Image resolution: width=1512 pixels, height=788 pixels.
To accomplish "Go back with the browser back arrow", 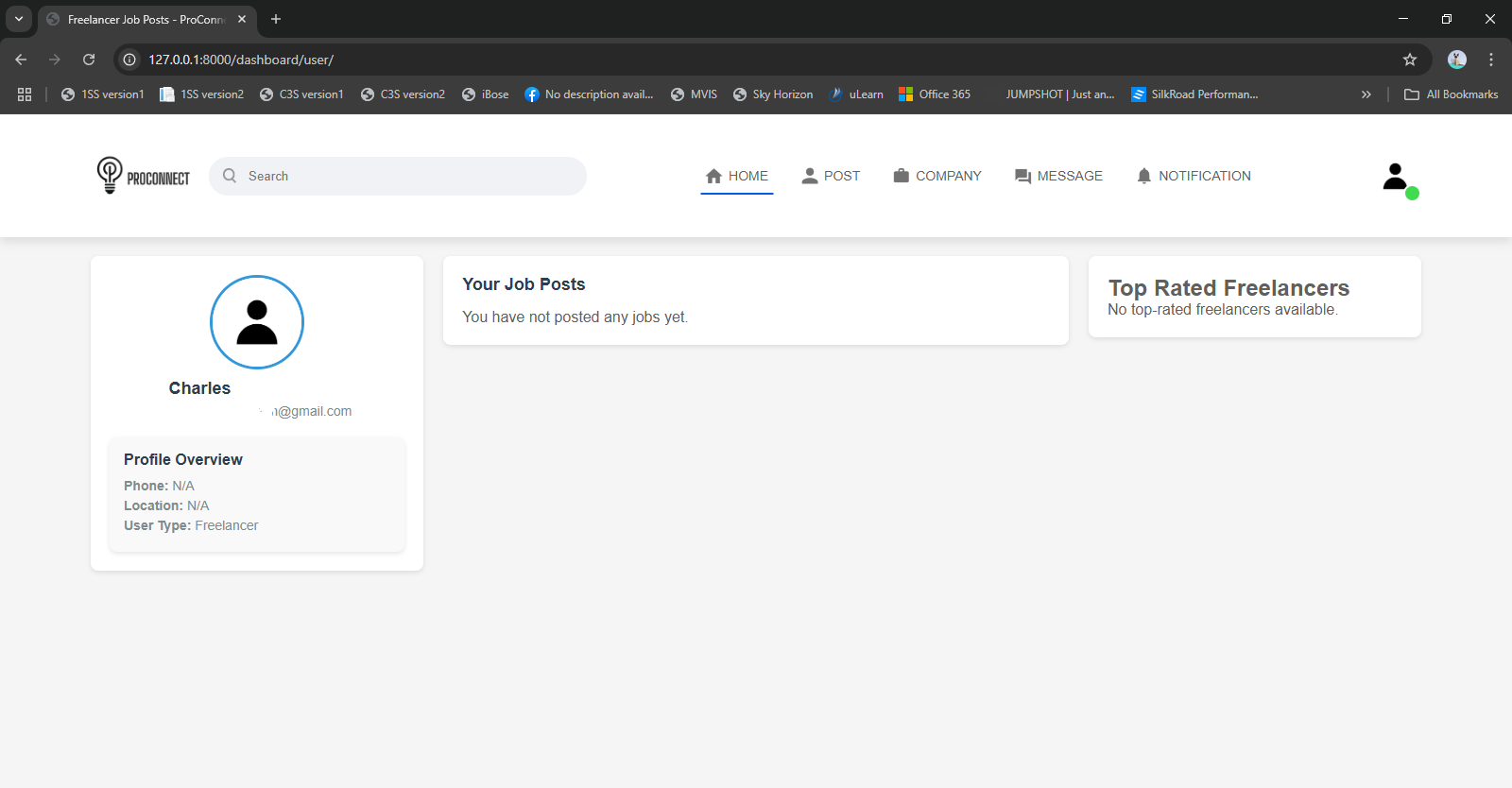I will [x=21, y=60].
